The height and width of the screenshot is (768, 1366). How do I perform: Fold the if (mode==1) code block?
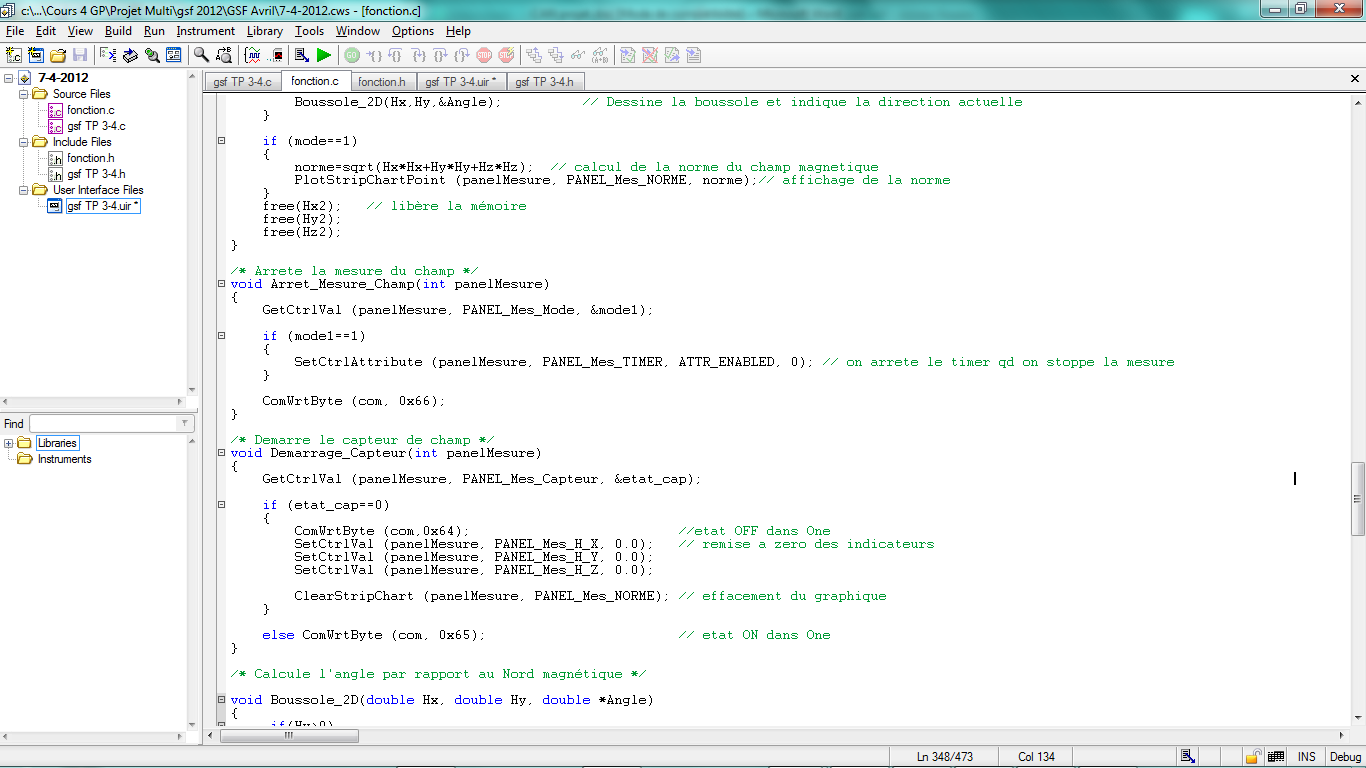[x=221, y=141]
